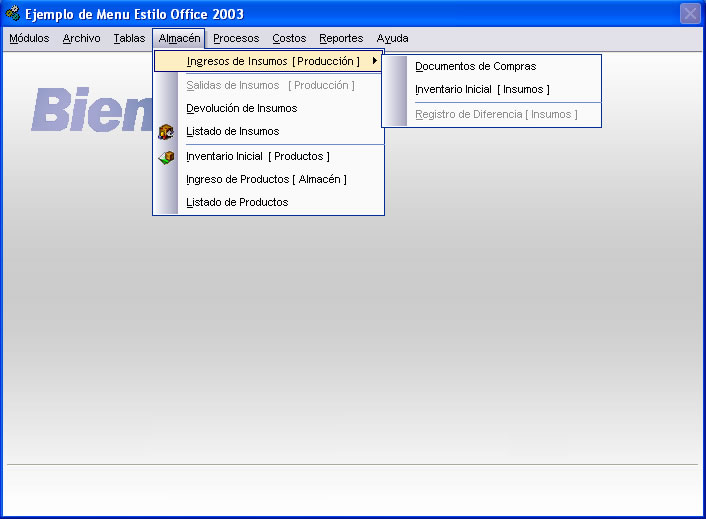Choose Devolución de Insumos
This screenshot has height=519, width=706.
point(241,108)
